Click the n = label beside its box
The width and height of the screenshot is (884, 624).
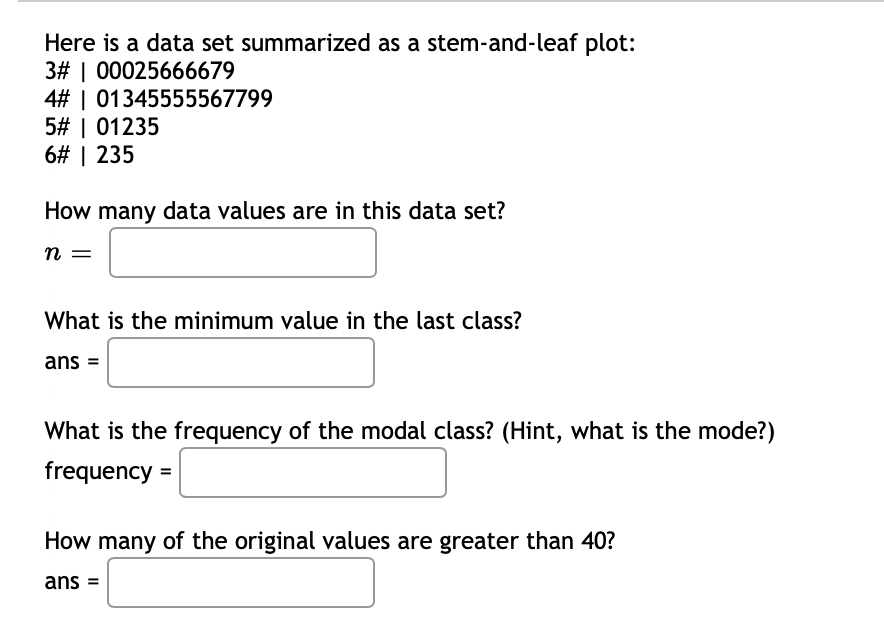pos(67,252)
